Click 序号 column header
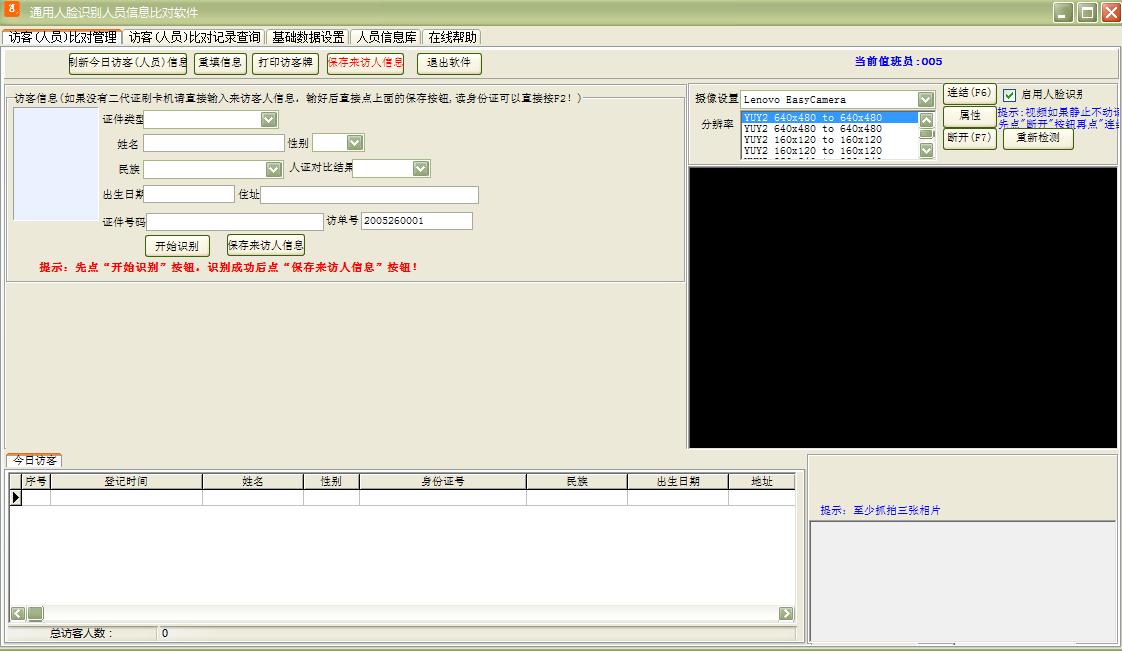The height and width of the screenshot is (651, 1122). (x=36, y=481)
